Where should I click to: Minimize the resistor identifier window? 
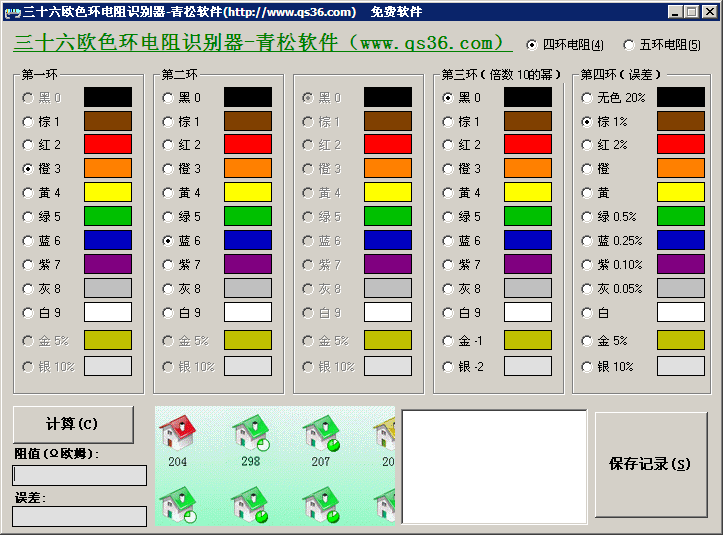pos(676,12)
